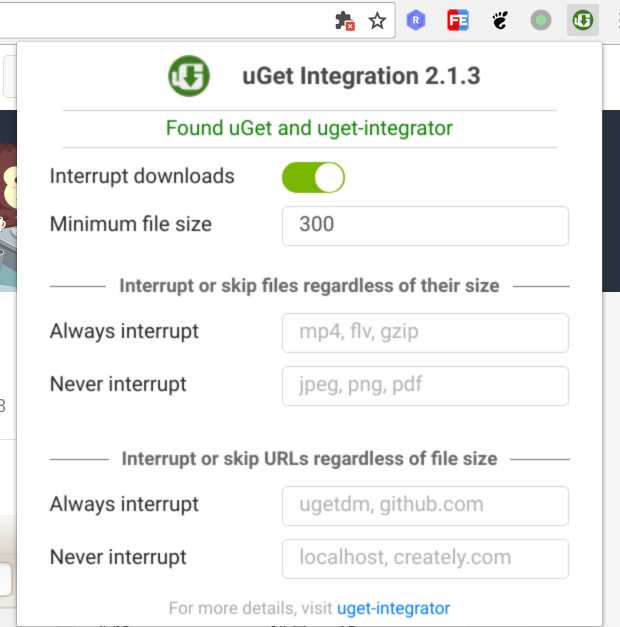Select the Never interrupt URLs field
The width and height of the screenshot is (620, 627).
tap(425, 559)
